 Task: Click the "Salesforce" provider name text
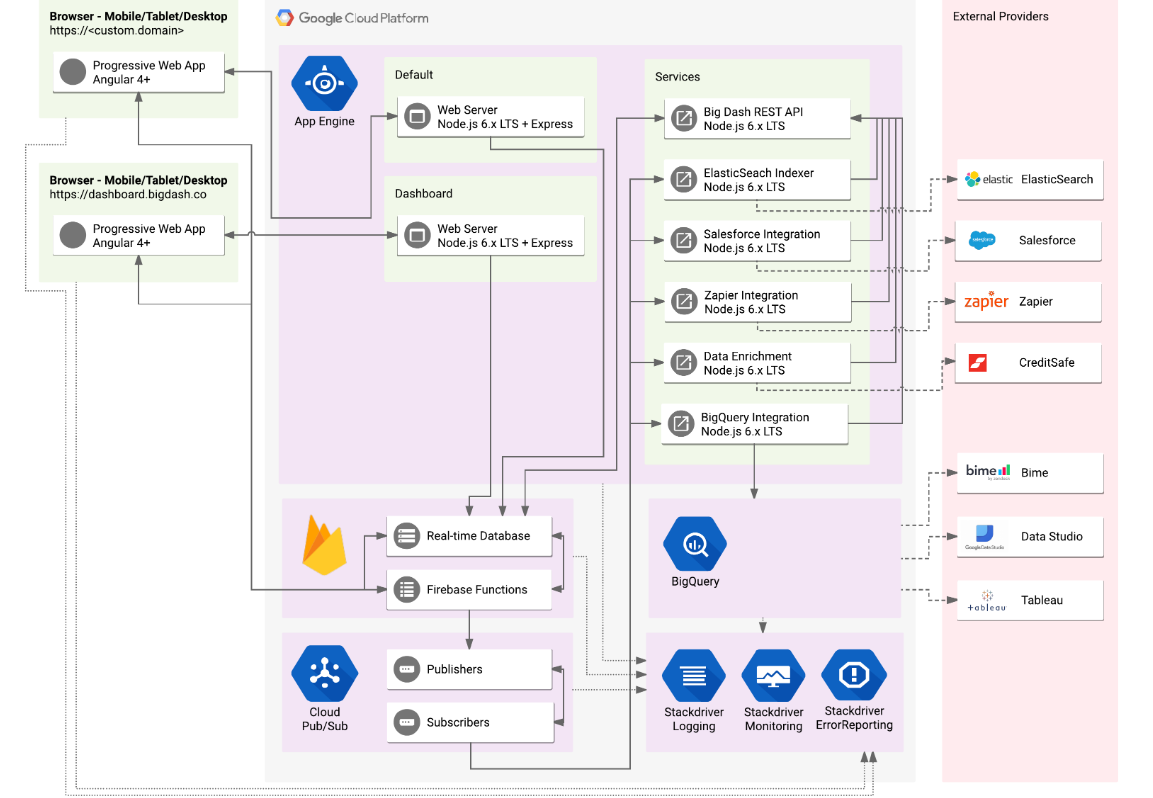(x=1046, y=240)
